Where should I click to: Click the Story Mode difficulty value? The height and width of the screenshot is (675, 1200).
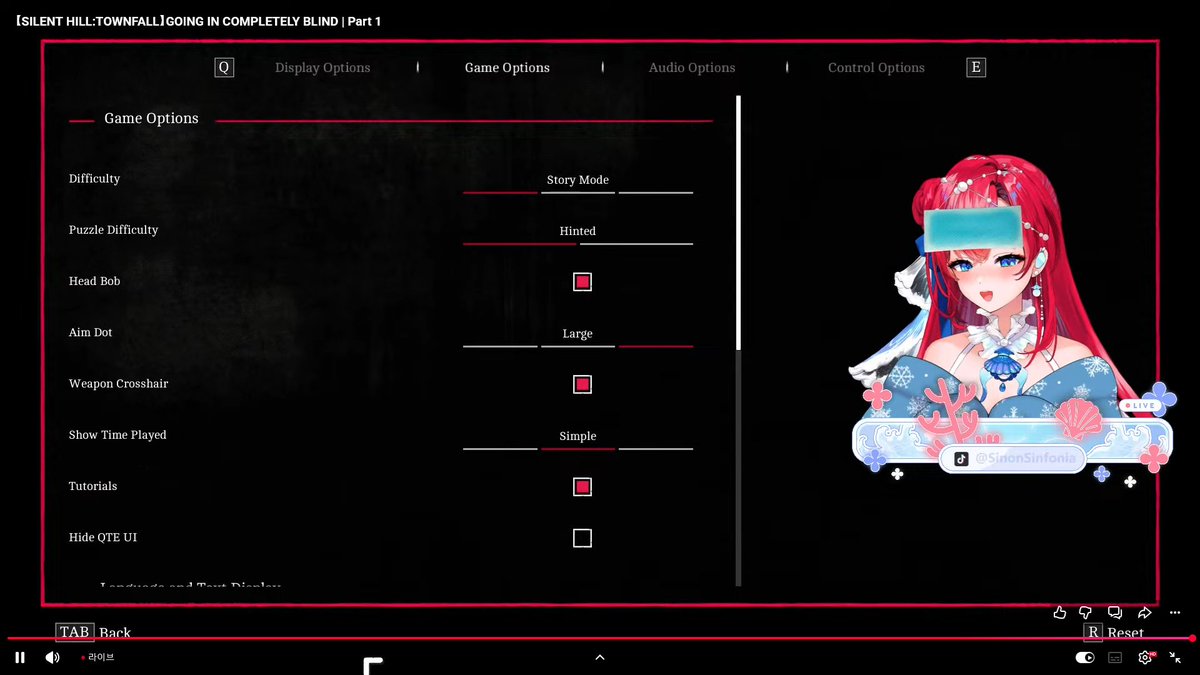[x=578, y=180]
